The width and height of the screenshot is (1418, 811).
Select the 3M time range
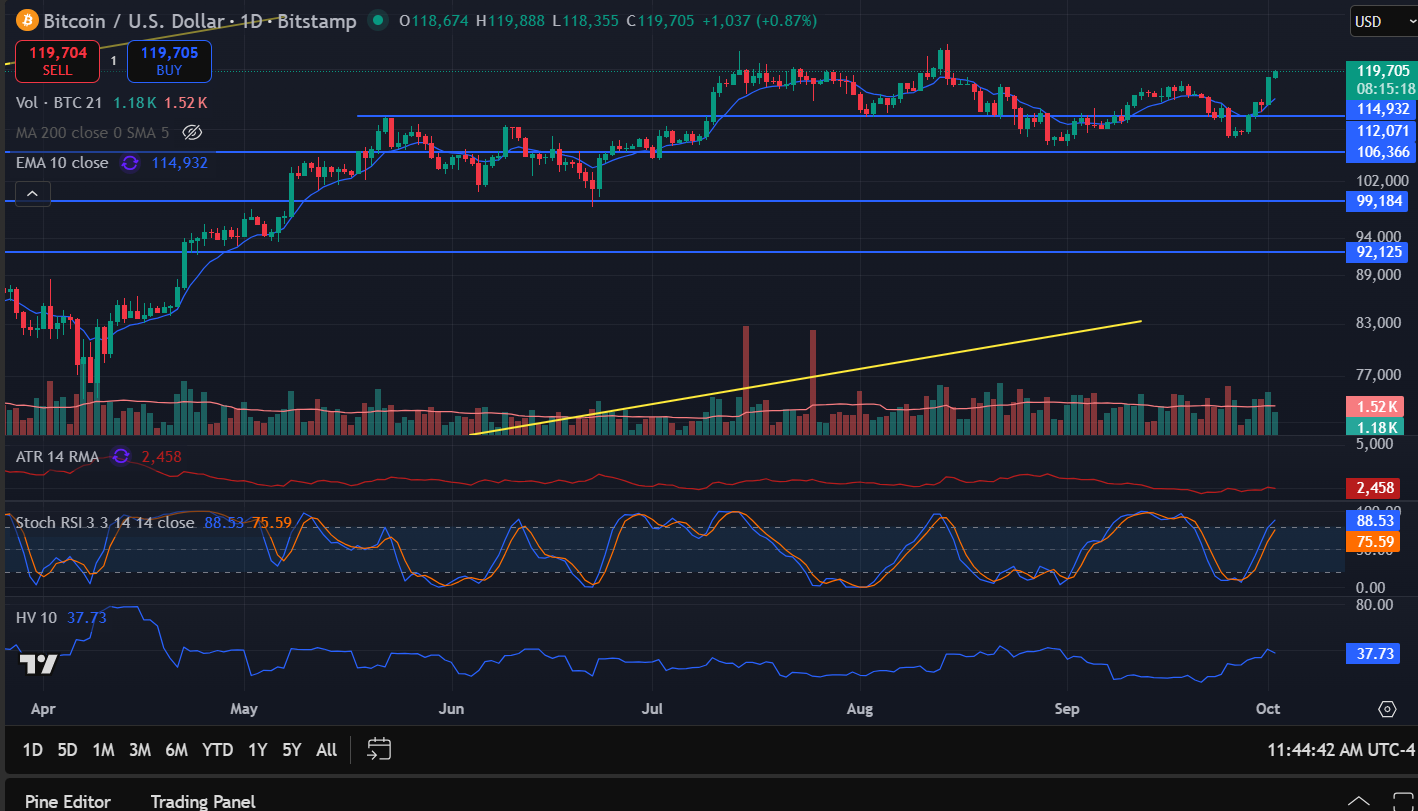pyautogui.click(x=140, y=750)
